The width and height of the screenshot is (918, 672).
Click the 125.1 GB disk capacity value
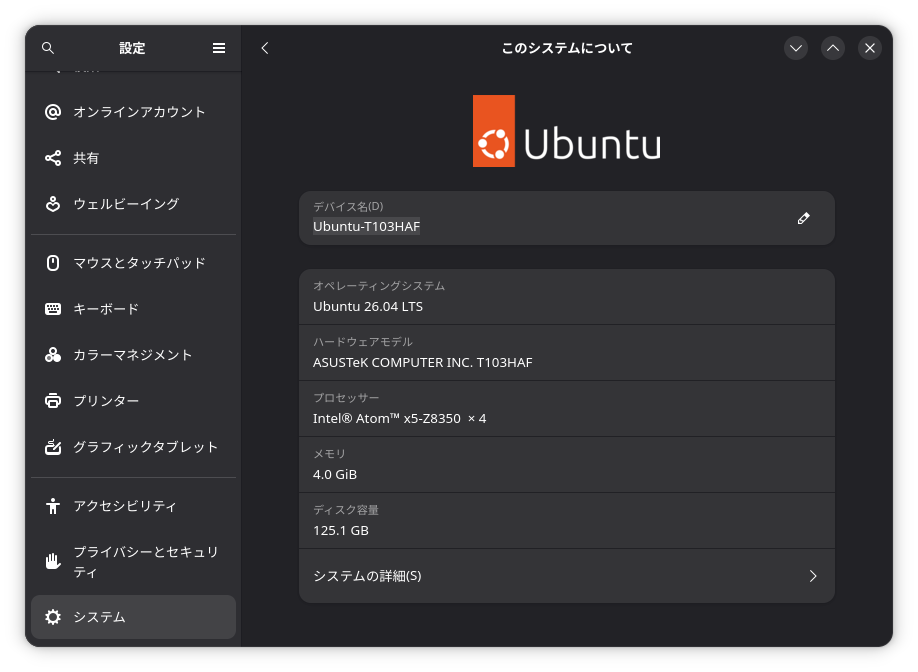click(x=341, y=530)
